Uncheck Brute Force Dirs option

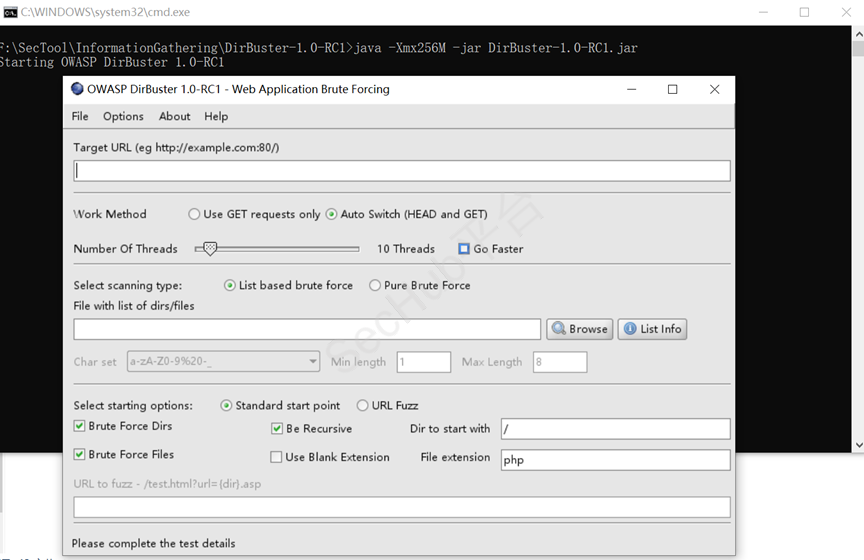80,426
